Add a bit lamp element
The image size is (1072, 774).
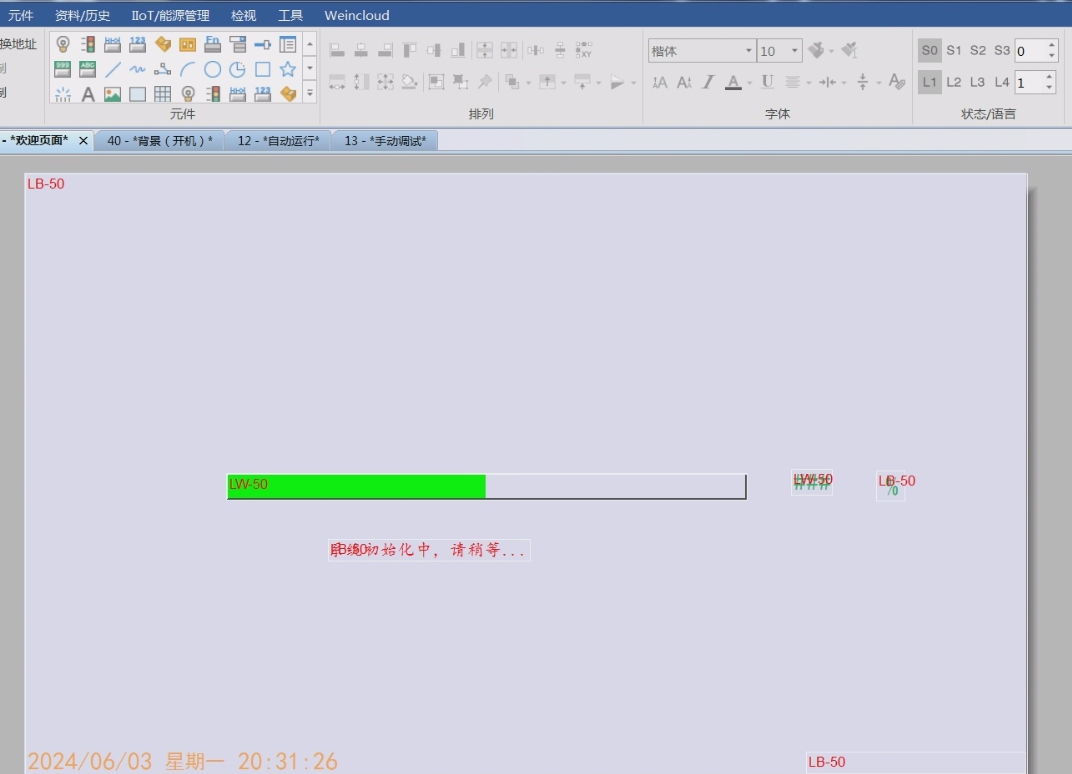[63, 44]
